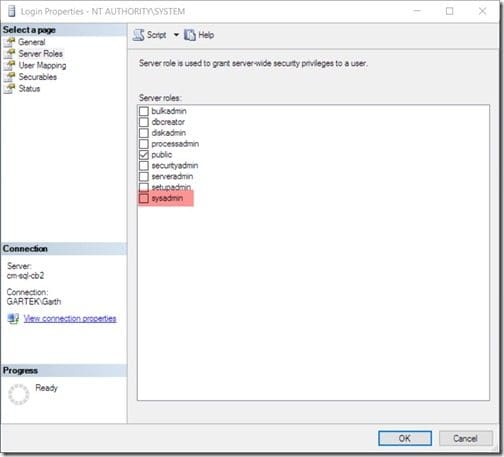Image resolution: width=504 pixels, height=457 pixels.
Task: Tick the bulkadmin checkbox
Action: point(144,111)
